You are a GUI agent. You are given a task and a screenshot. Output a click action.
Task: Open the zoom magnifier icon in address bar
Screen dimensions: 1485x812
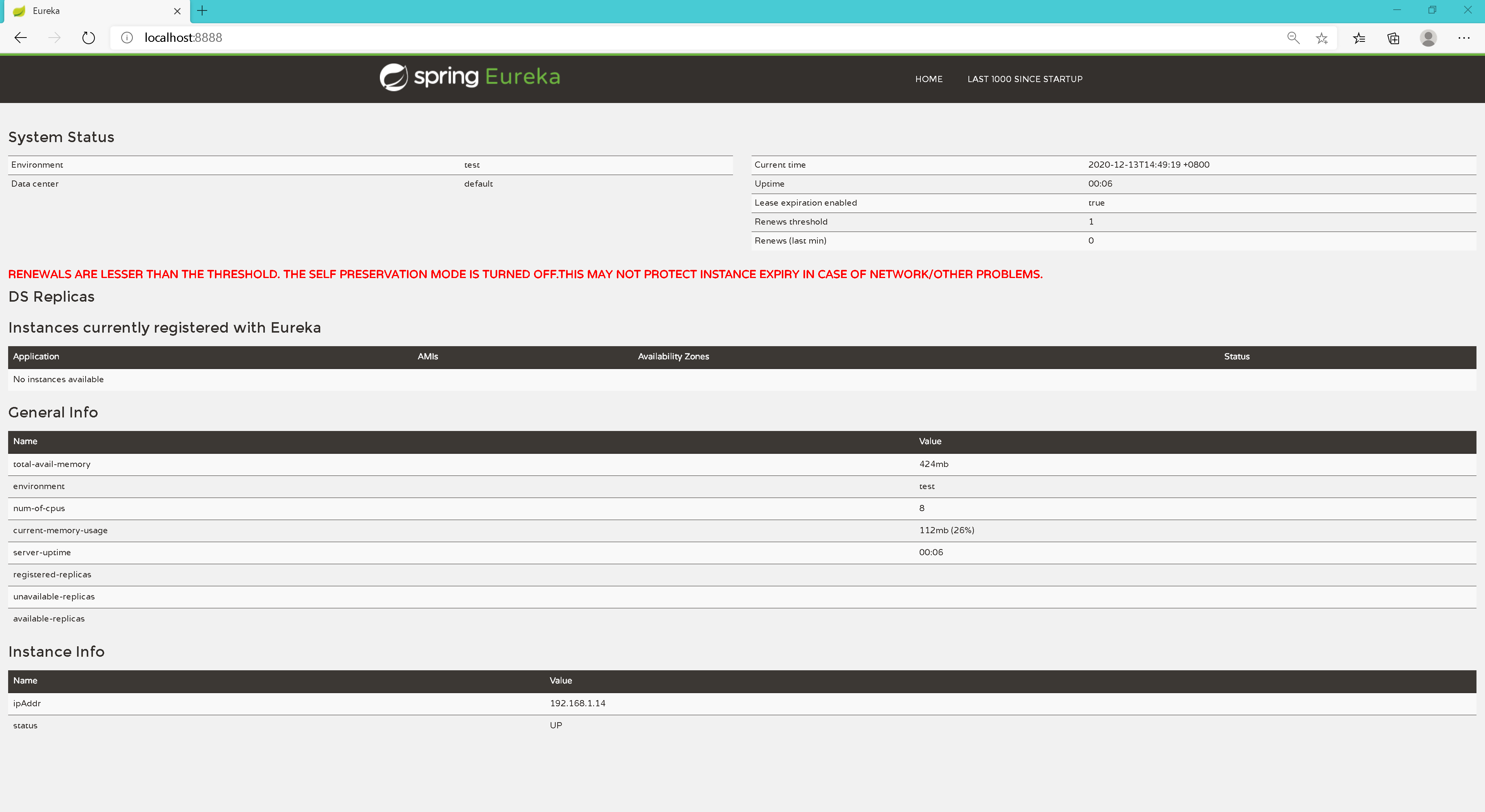click(x=1293, y=38)
